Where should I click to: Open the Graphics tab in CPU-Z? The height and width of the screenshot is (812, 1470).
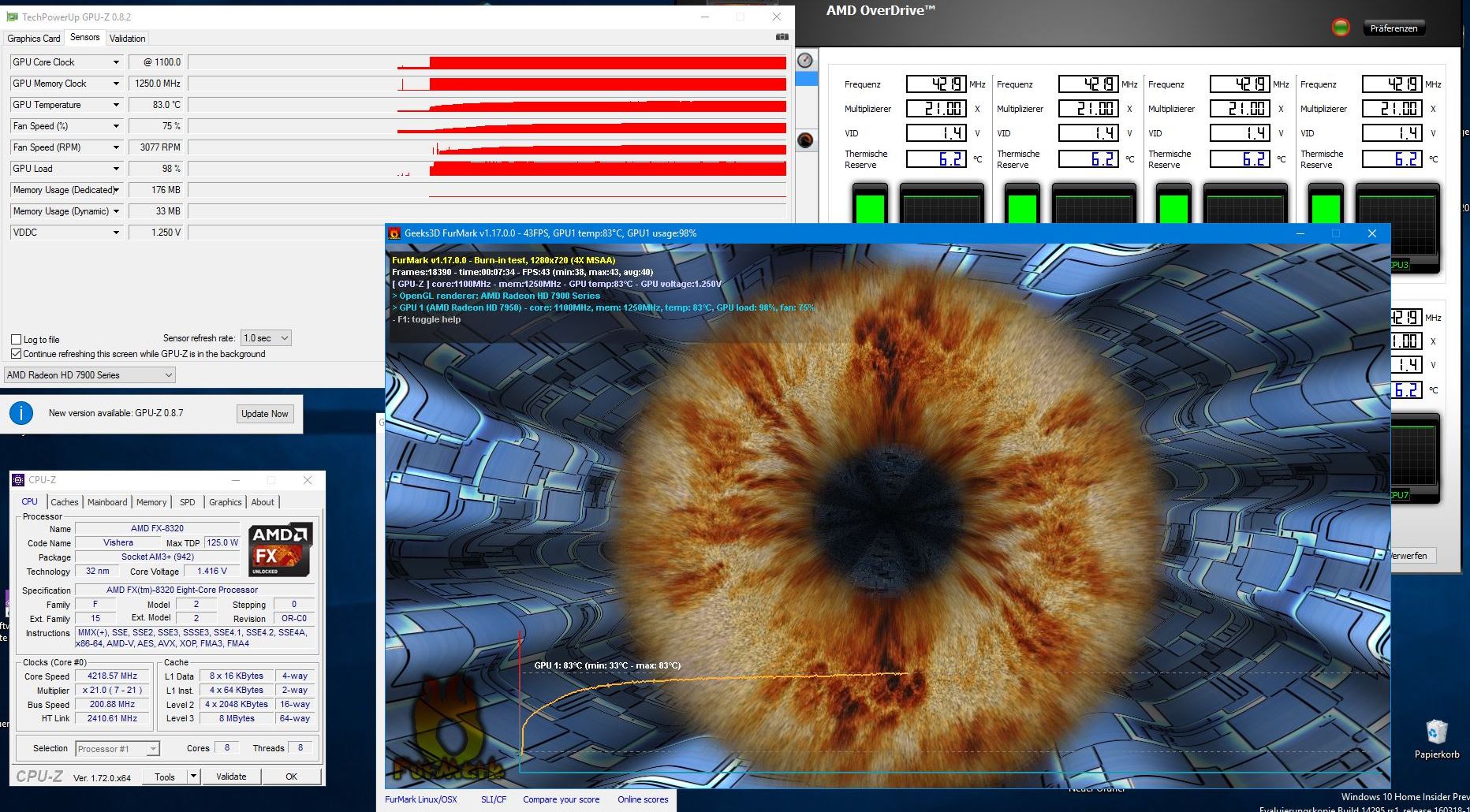pos(225,502)
